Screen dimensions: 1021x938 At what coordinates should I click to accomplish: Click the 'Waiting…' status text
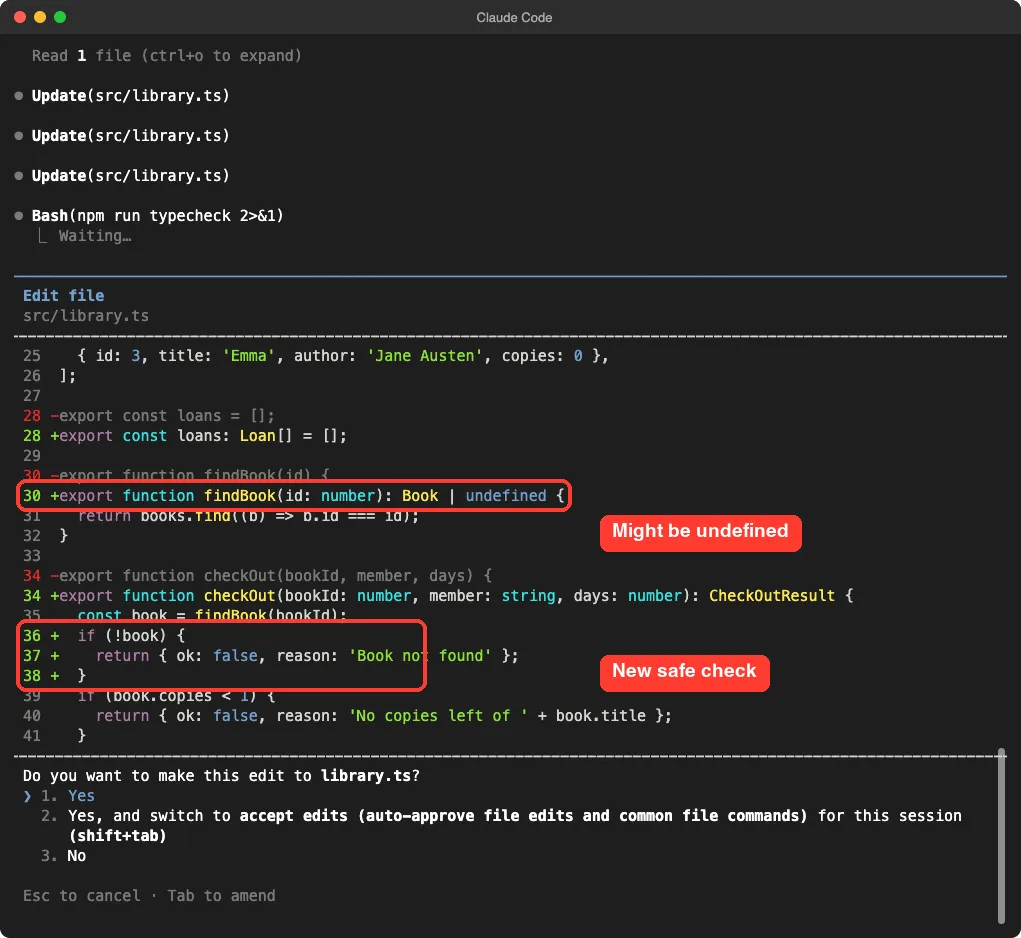point(95,236)
